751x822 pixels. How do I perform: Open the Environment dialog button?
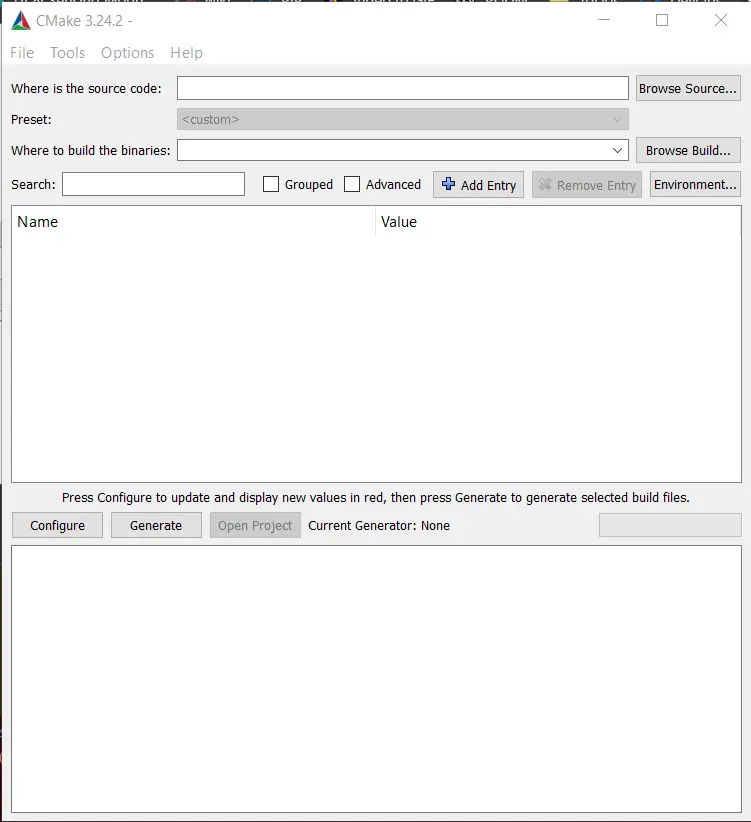click(695, 185)
